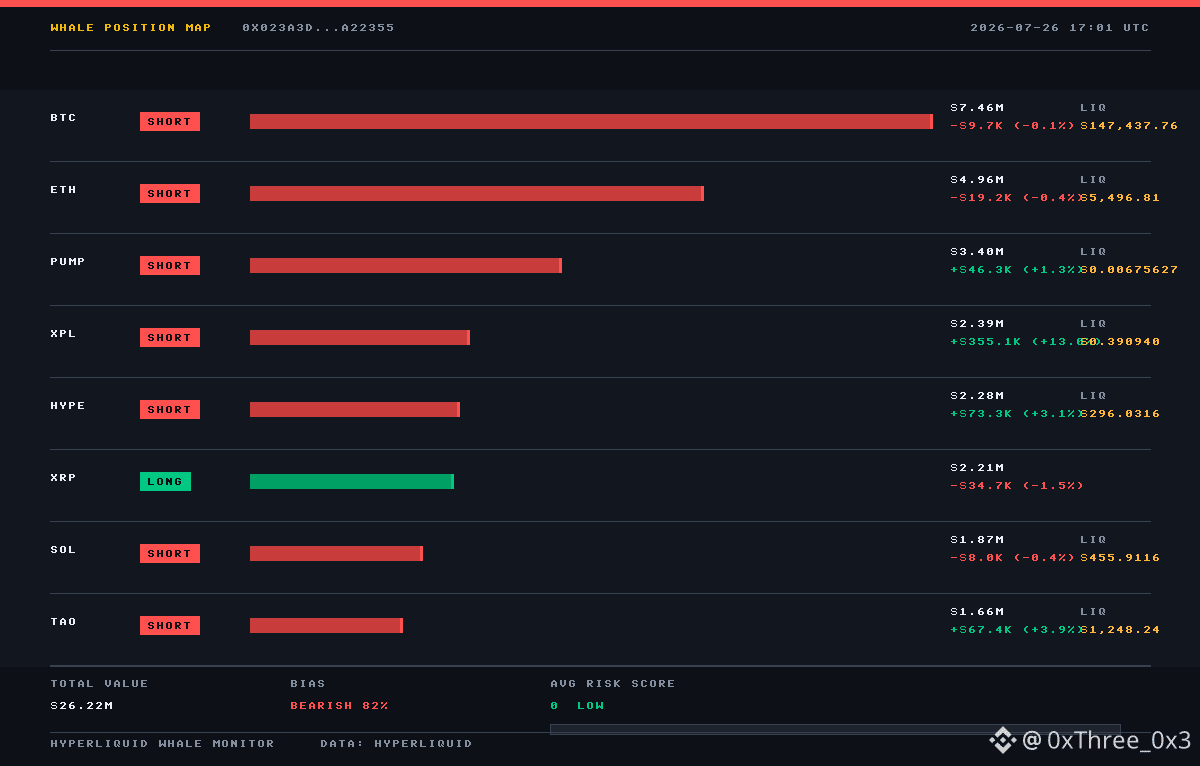Viewport: 1200px width, 766px height.
Task: Click the HYPE red position bar
Action: click(355, 410)
